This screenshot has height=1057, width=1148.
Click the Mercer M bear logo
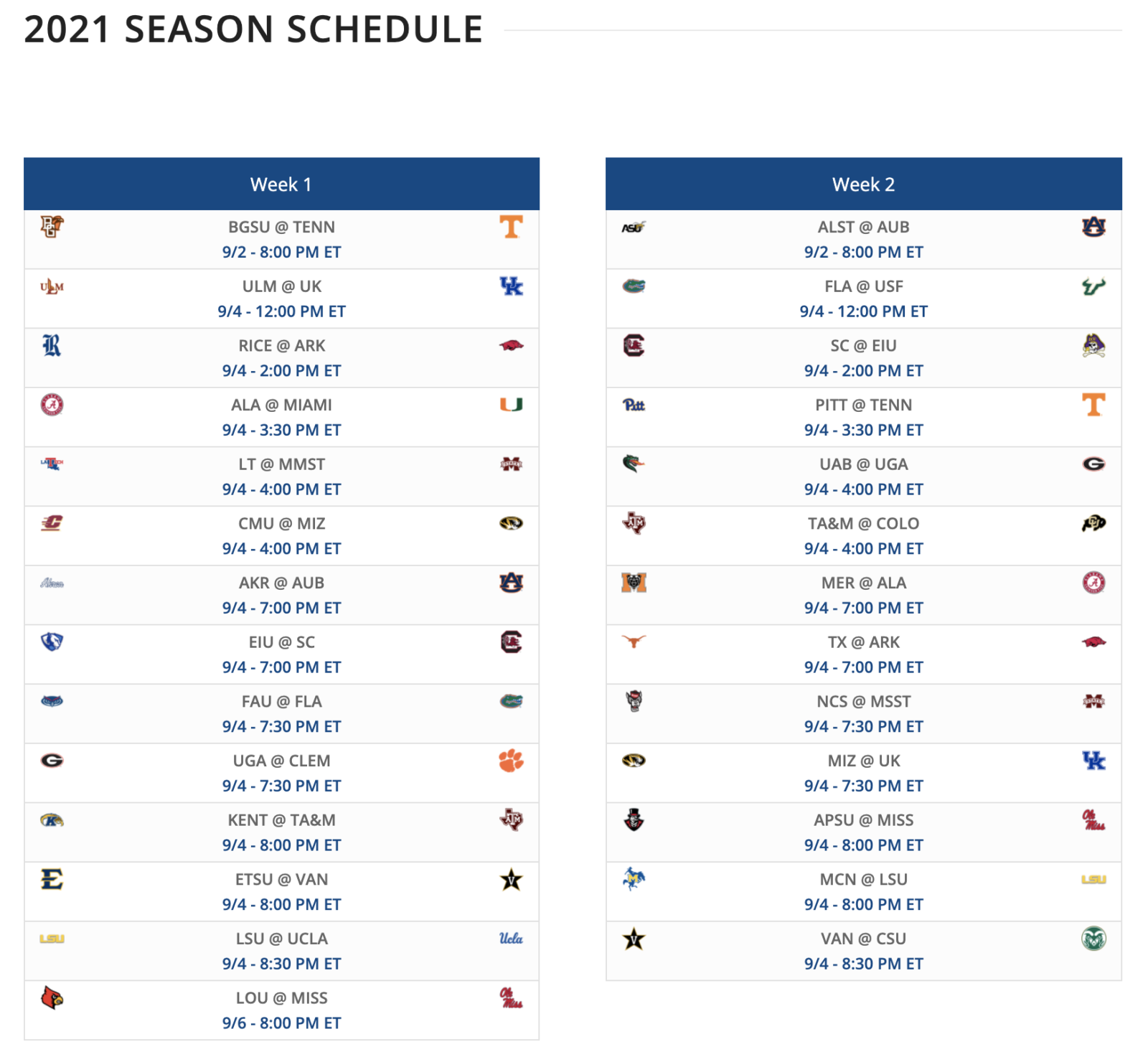[634, 583]
